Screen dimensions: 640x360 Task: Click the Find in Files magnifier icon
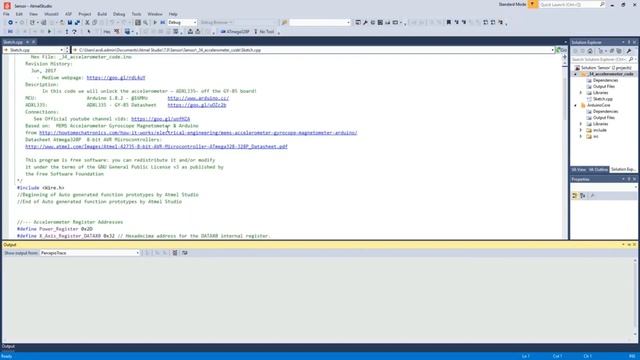(145, 22)
